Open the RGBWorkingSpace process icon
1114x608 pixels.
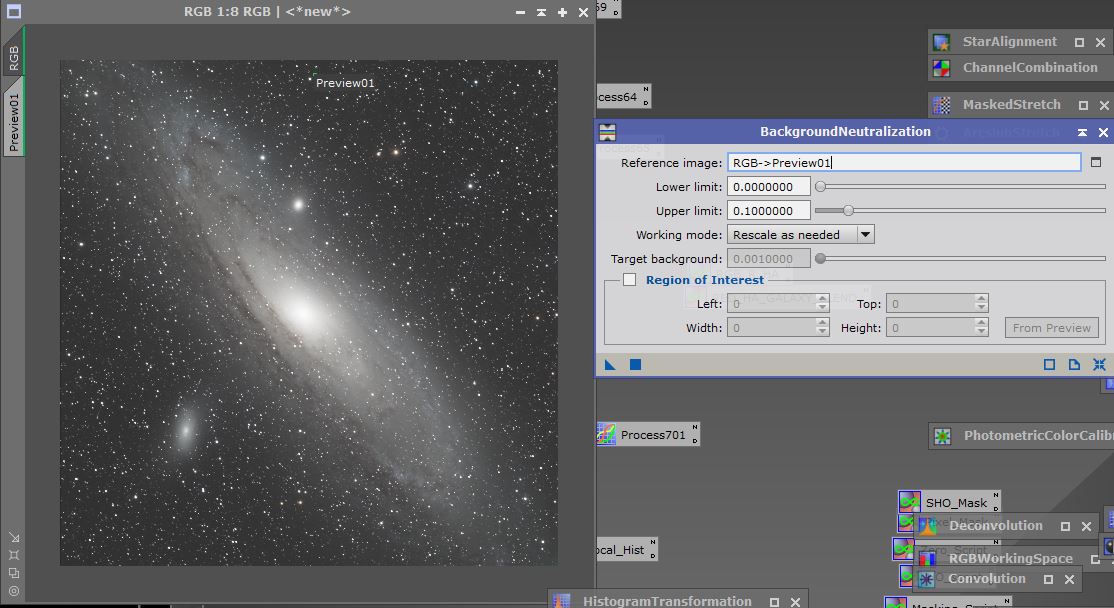coord(1013,557)
